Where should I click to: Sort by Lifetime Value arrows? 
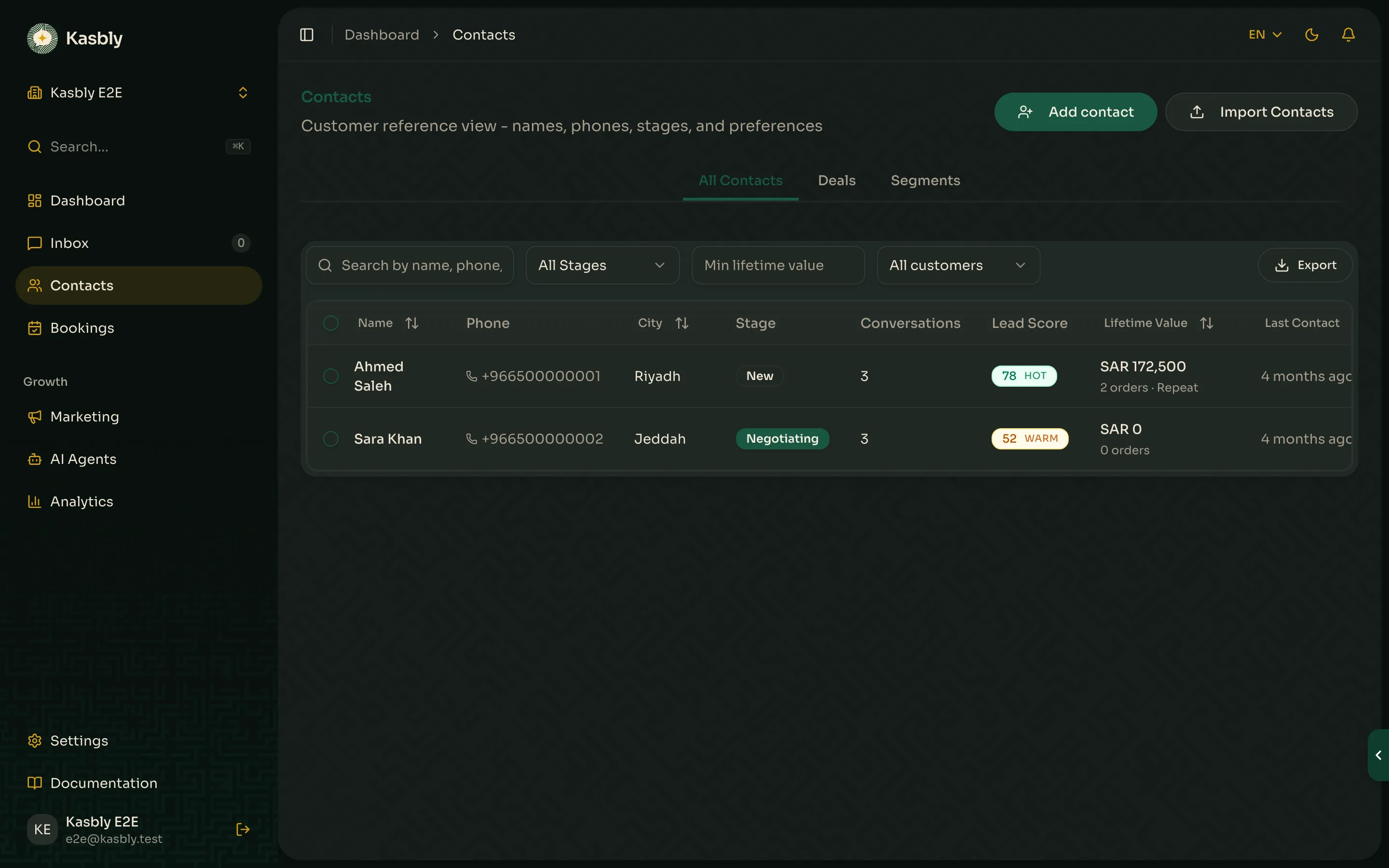pos(1207,323)
